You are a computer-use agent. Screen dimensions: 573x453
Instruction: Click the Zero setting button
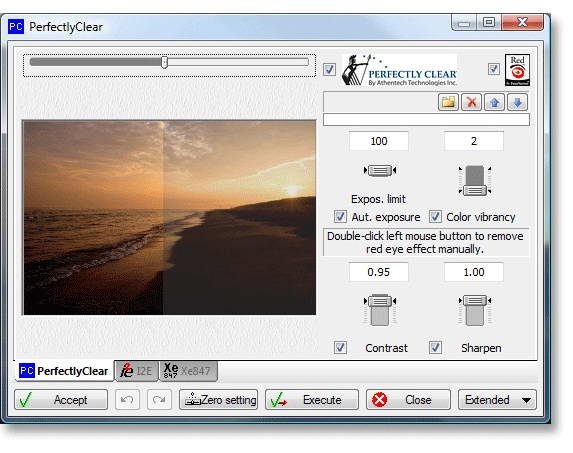[219, 400]
